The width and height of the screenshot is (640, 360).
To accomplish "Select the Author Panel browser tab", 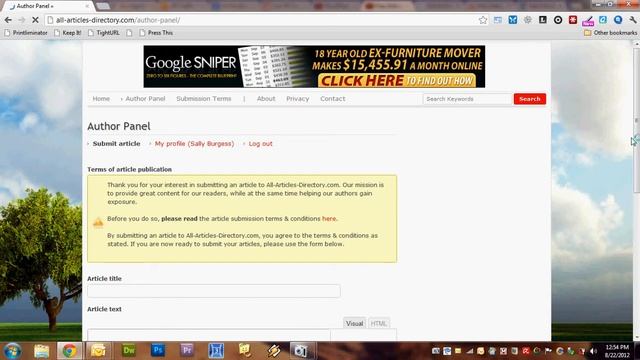I will 48,6.
